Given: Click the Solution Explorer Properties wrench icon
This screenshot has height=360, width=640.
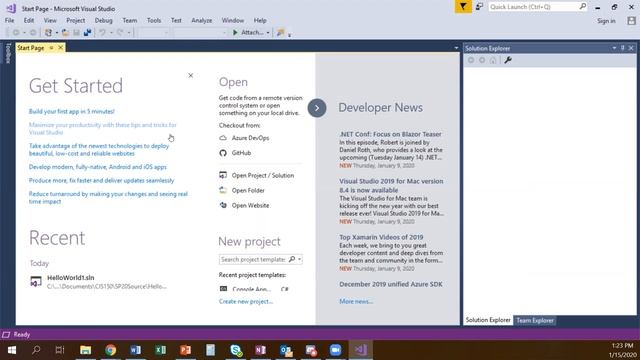Looking at the screenshot, I should pos(508,60).
